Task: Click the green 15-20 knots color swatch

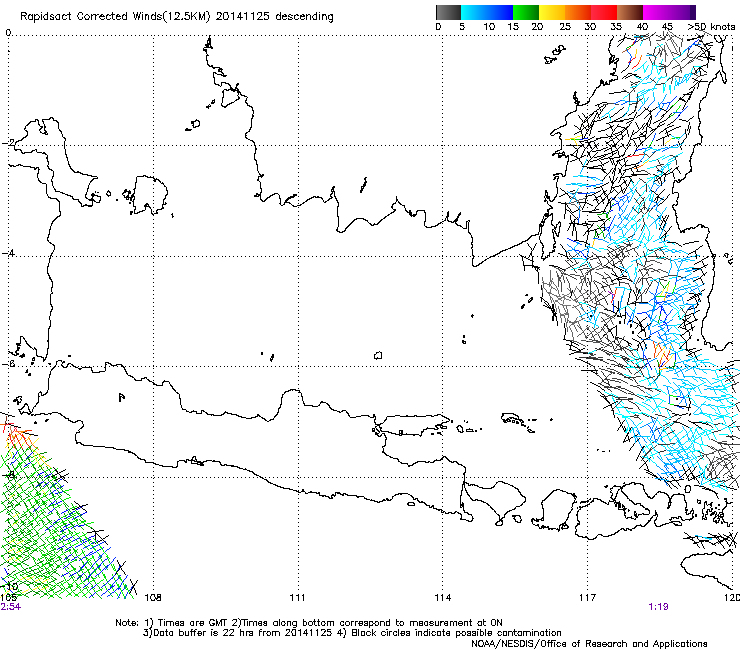Action: pyautogui.click(x=526, y=12)
